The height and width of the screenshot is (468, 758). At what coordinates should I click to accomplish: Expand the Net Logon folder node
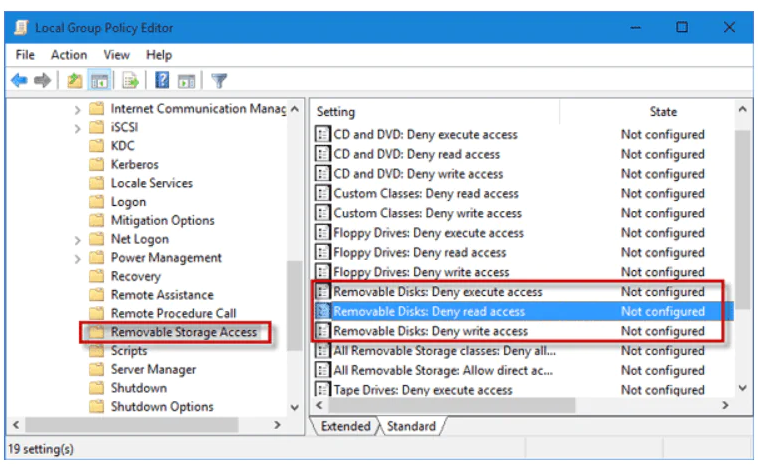(x=77, y=239)
